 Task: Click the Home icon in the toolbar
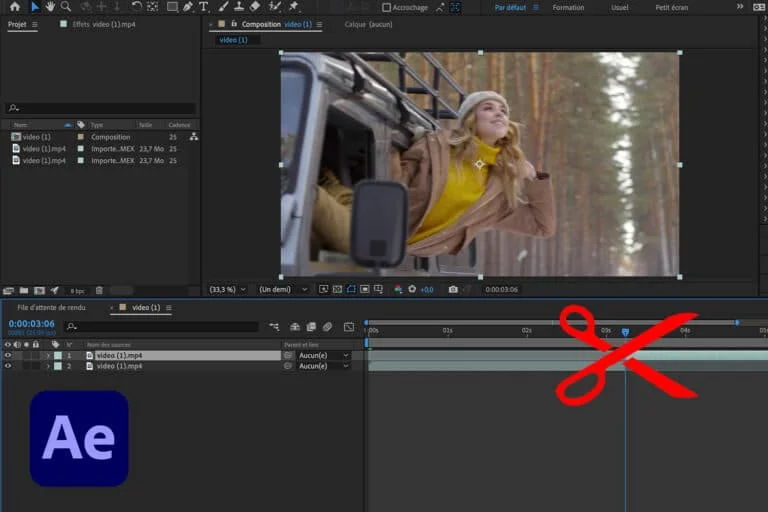(15, 7)
